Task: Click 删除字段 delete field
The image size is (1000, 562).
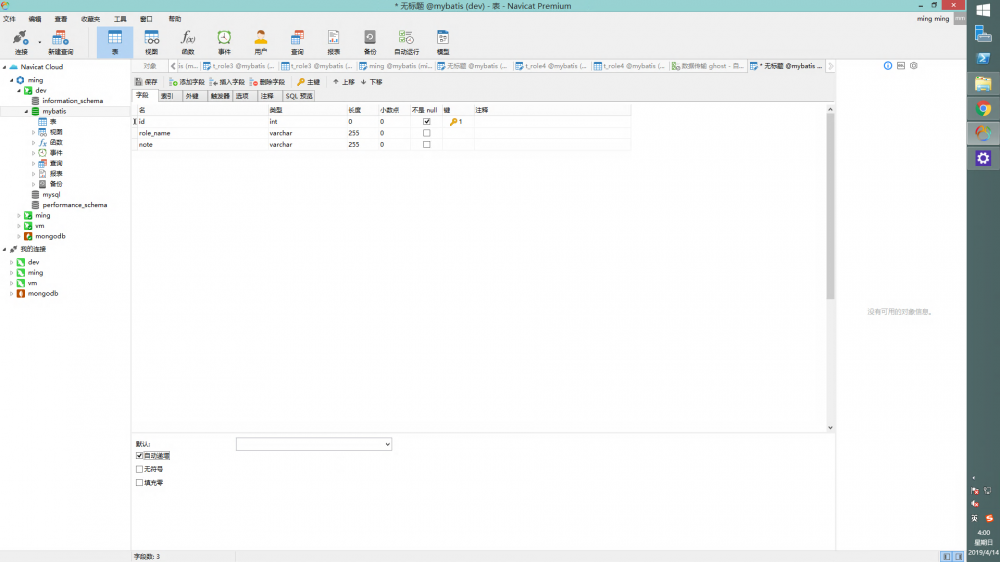Action: [267, 82]
